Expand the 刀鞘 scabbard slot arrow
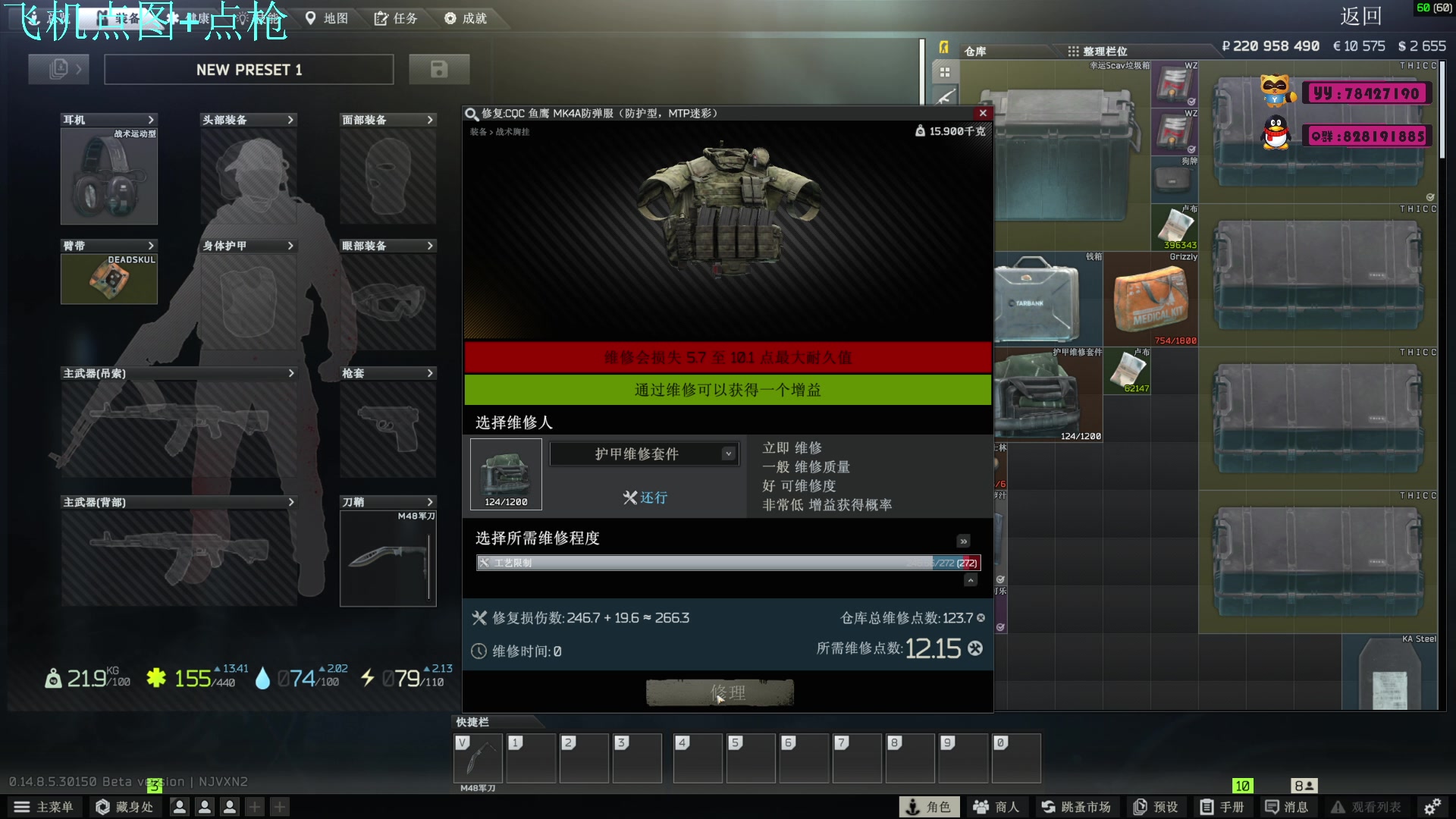The image size is (1456, 819). coord(430,502)
